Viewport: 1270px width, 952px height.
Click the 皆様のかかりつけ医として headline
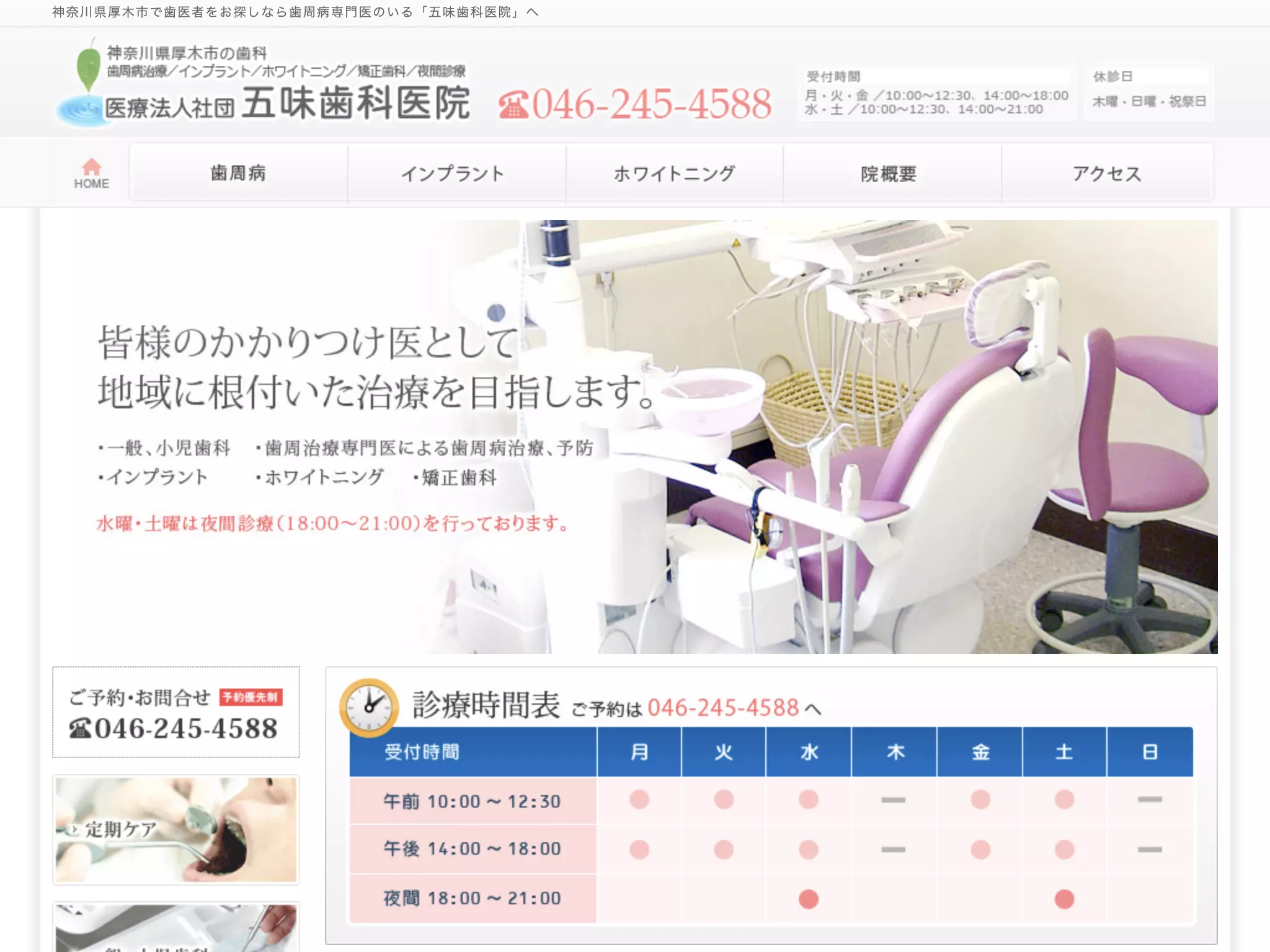point(308,342)
